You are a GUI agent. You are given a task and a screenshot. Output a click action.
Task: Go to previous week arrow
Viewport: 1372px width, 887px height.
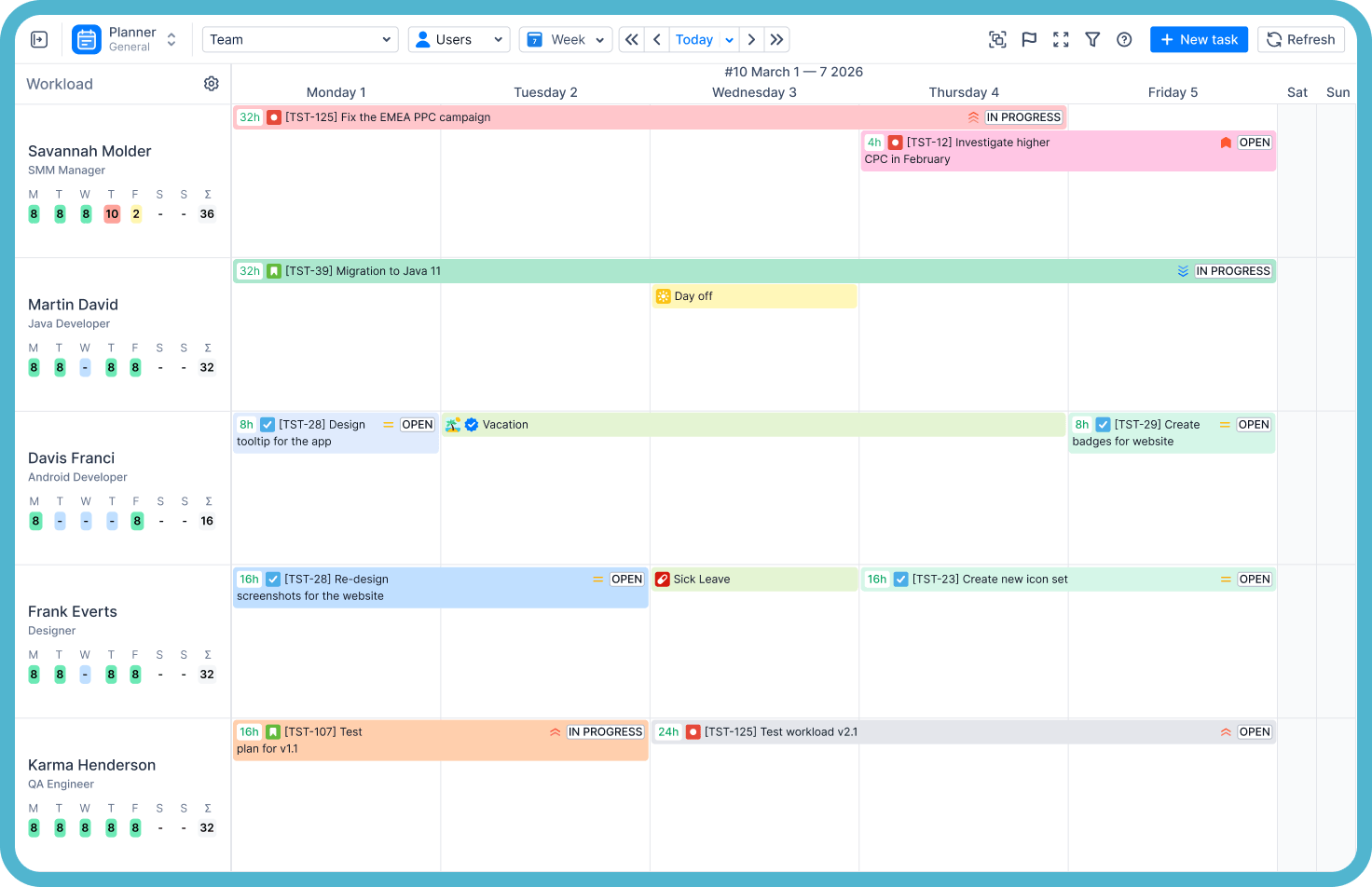click(657, 39)
